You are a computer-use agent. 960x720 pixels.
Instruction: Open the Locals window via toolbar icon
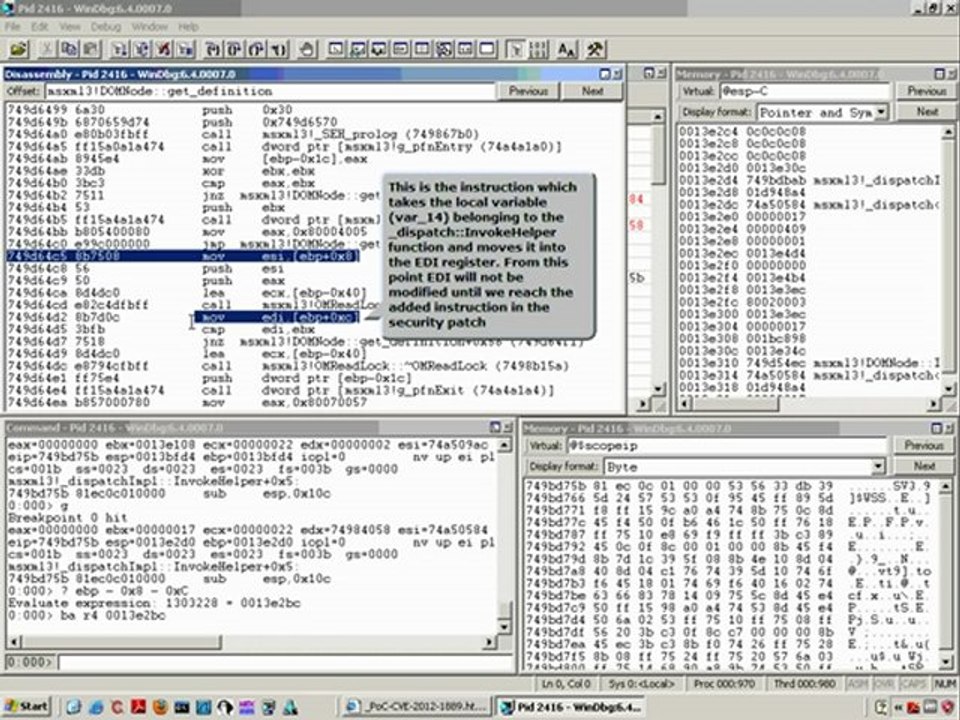pyautogui.click(x=379, y=50)
